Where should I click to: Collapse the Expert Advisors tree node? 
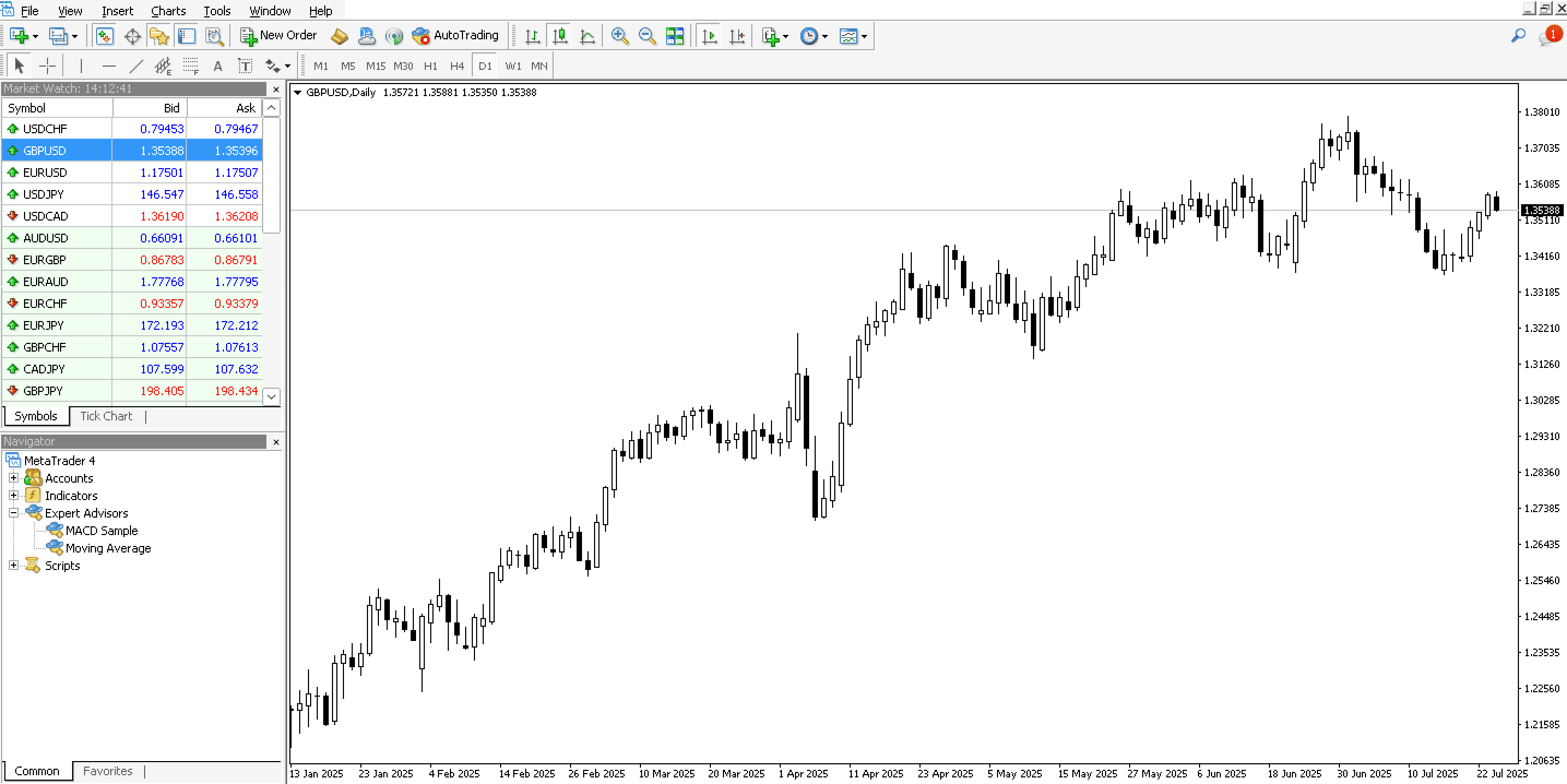click(x=14, y=513)
